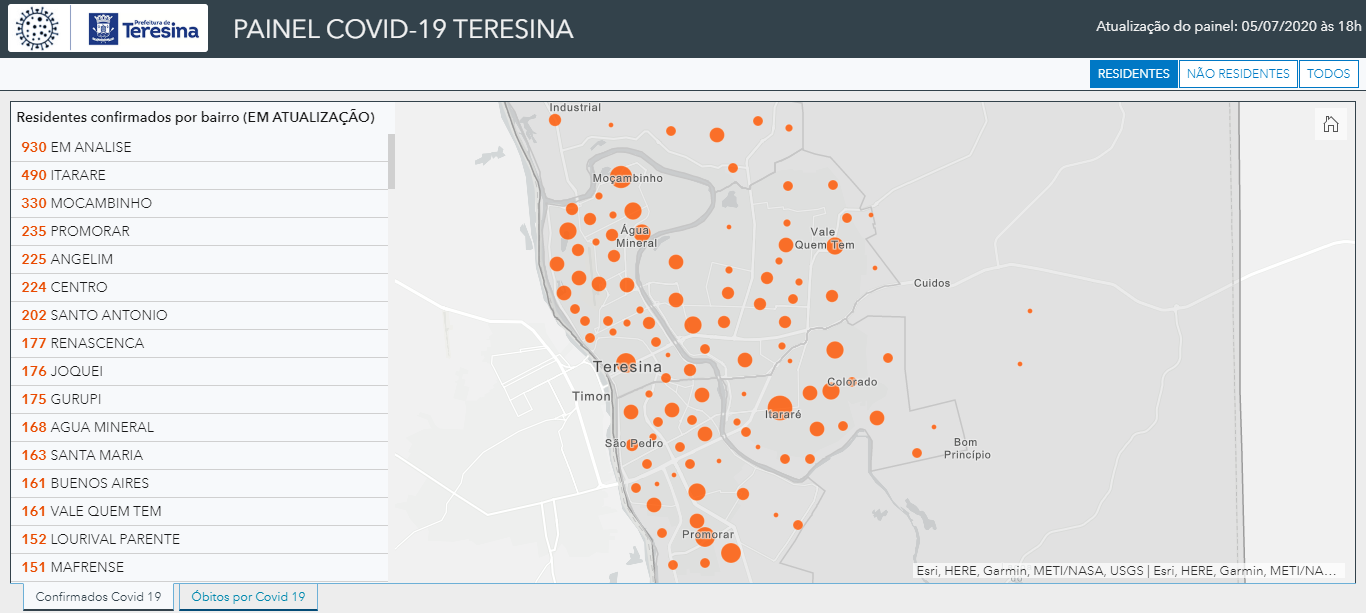Select the 175 GURUPI list row

(199, 399)
